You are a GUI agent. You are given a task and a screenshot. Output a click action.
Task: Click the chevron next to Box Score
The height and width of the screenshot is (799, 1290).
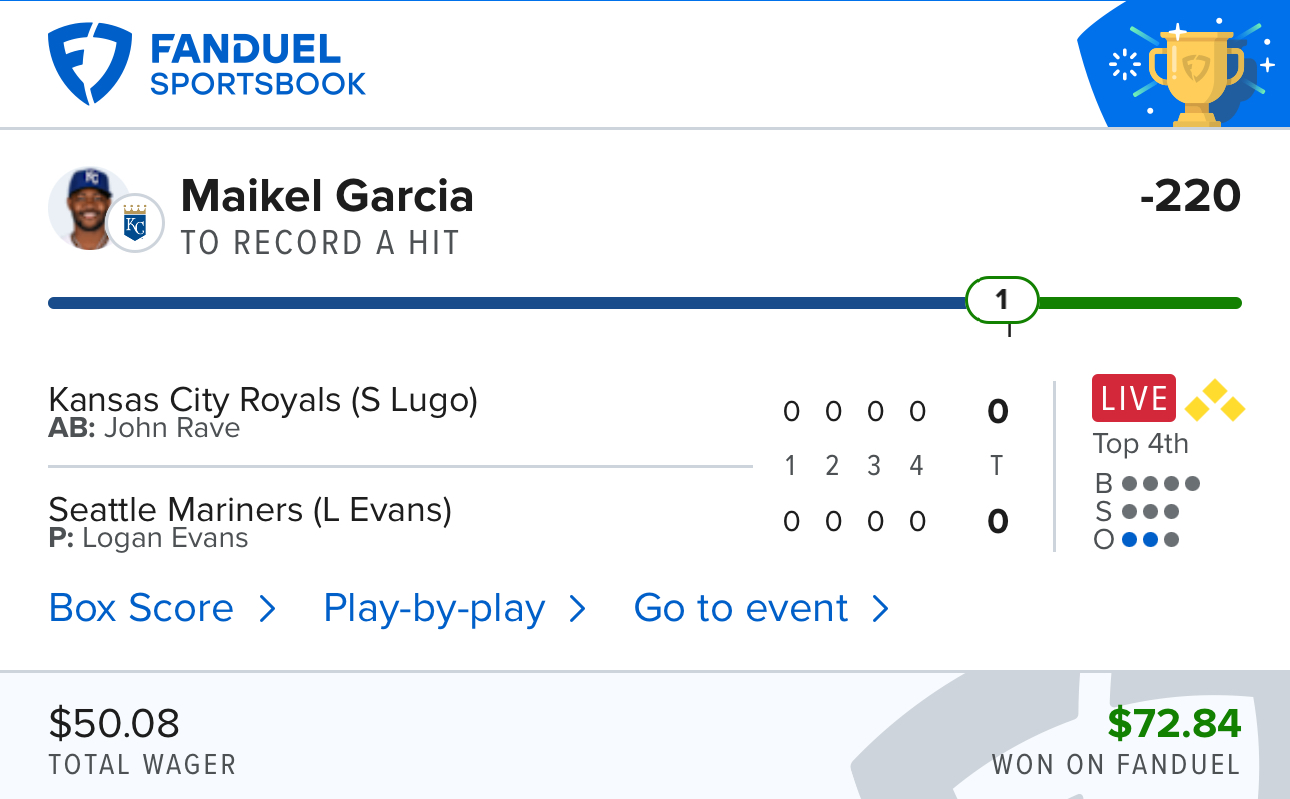[x=267, y=608]
